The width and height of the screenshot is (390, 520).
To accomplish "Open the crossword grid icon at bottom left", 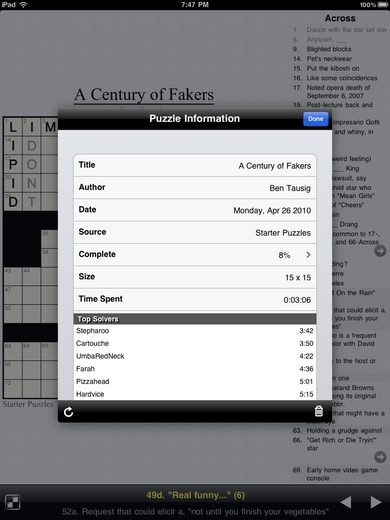I will tap(12, 502).
